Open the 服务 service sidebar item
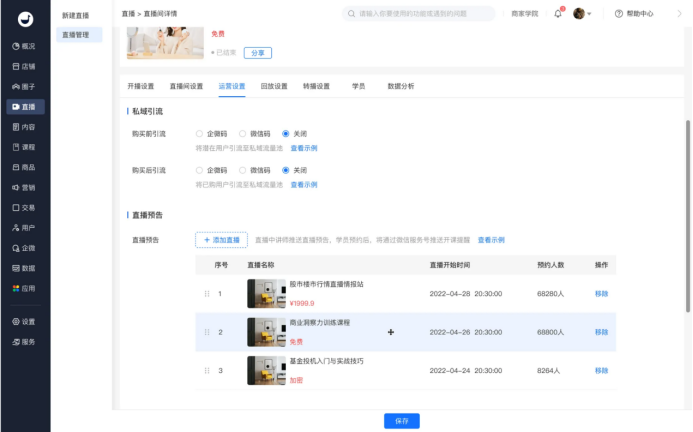Screen dimensions: 693x432 point(25,342)
